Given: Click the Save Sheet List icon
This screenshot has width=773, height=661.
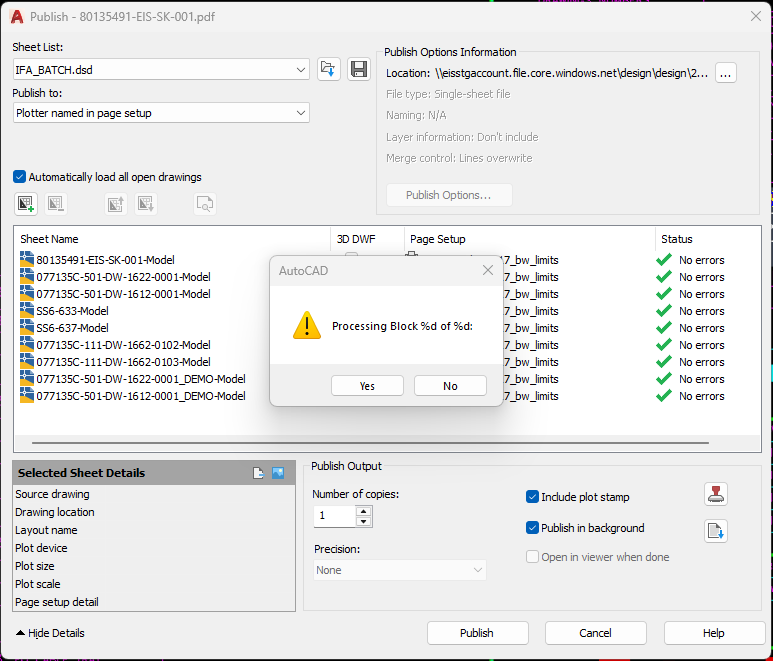Looking at the screenshot, I should [x=359, y=69].
